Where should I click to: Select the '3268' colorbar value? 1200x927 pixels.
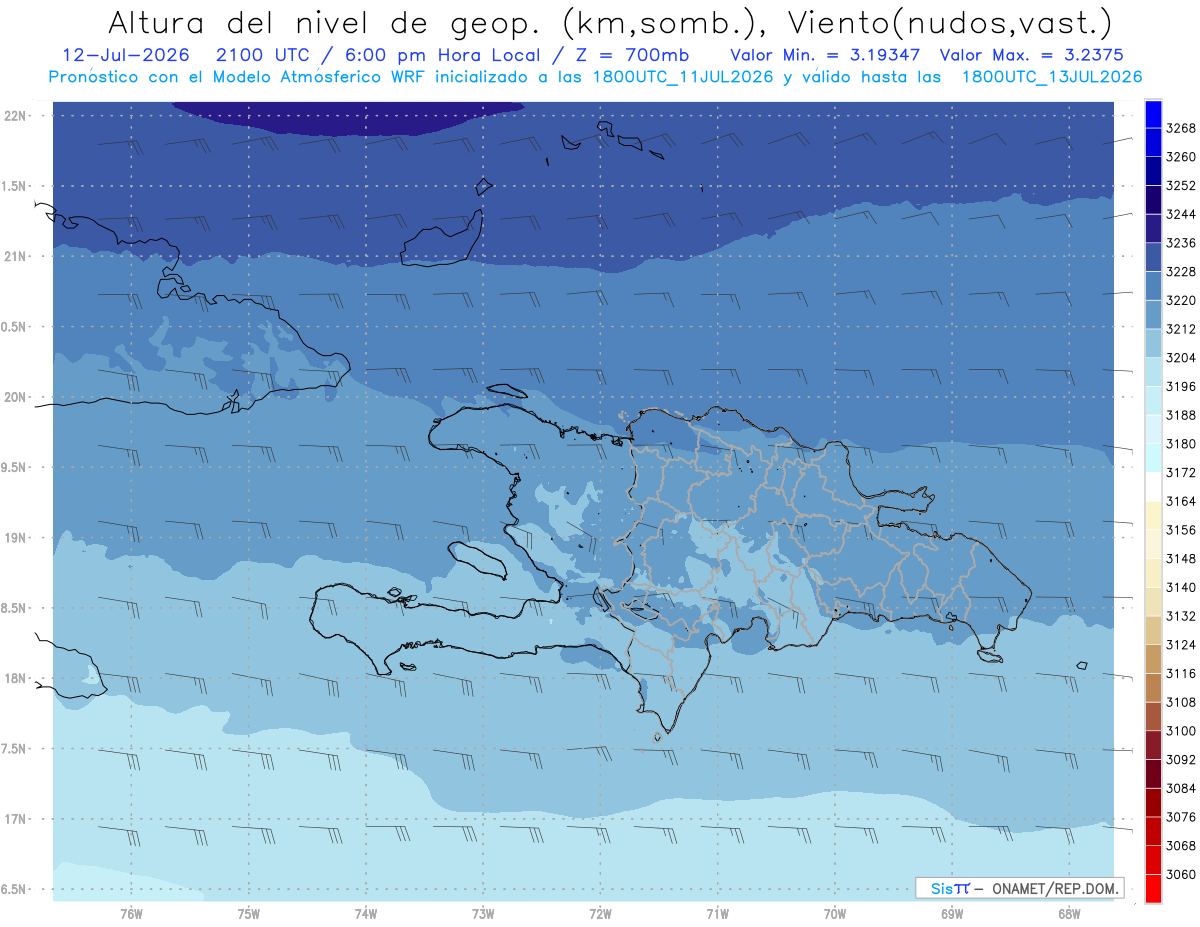pos(1181,128)
